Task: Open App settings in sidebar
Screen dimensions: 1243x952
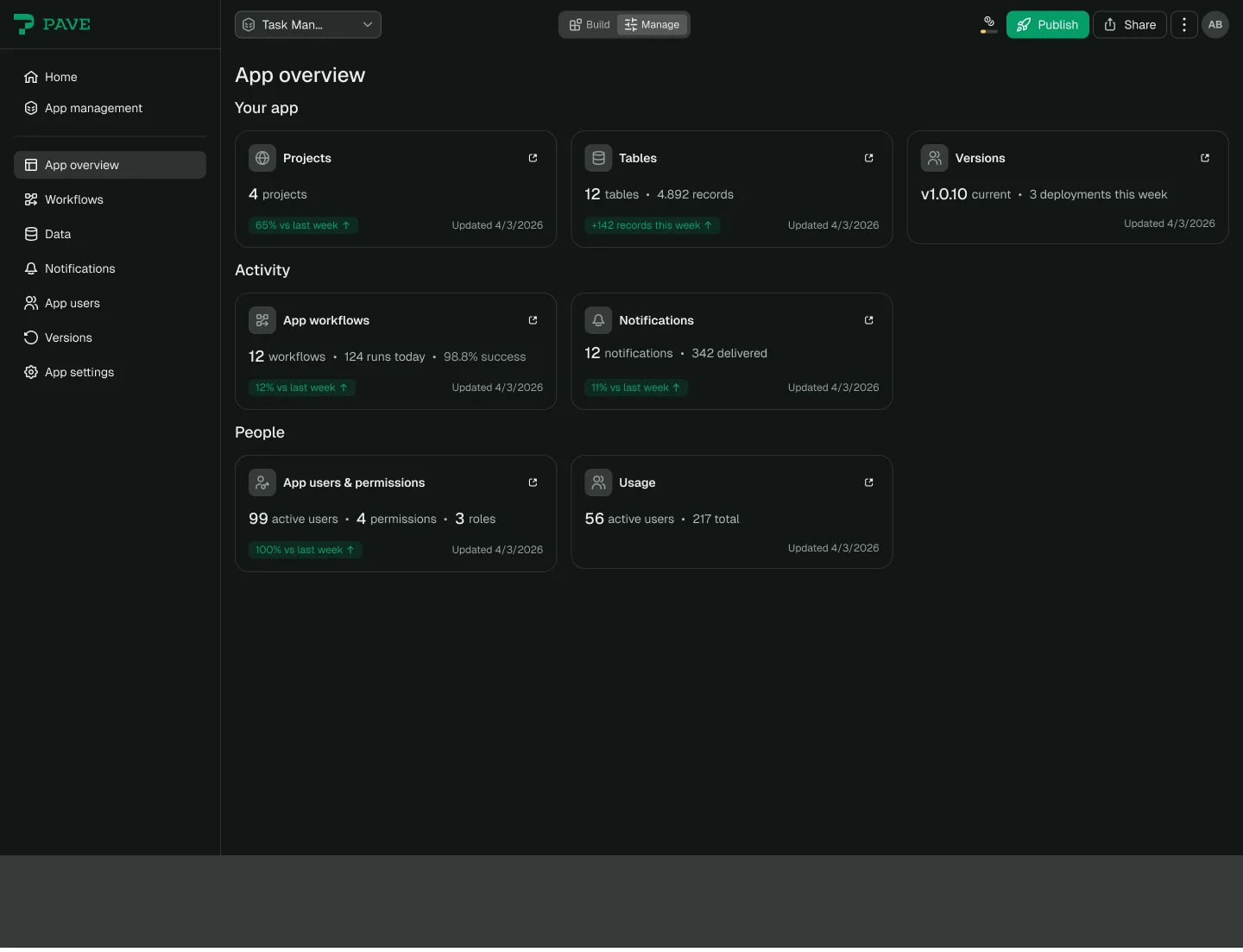Action: [x=110, y=372]
